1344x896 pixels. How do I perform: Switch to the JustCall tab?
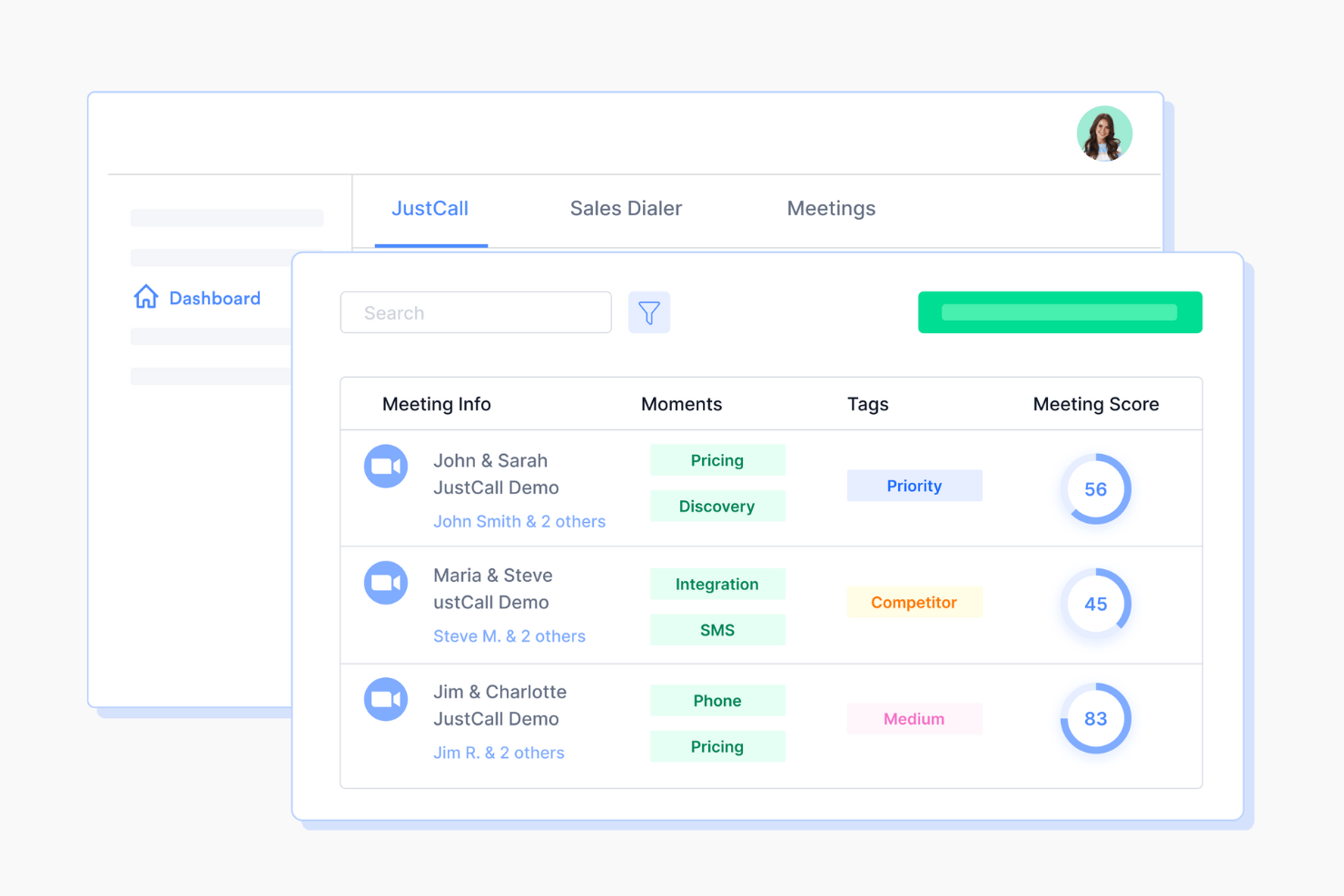430,209
